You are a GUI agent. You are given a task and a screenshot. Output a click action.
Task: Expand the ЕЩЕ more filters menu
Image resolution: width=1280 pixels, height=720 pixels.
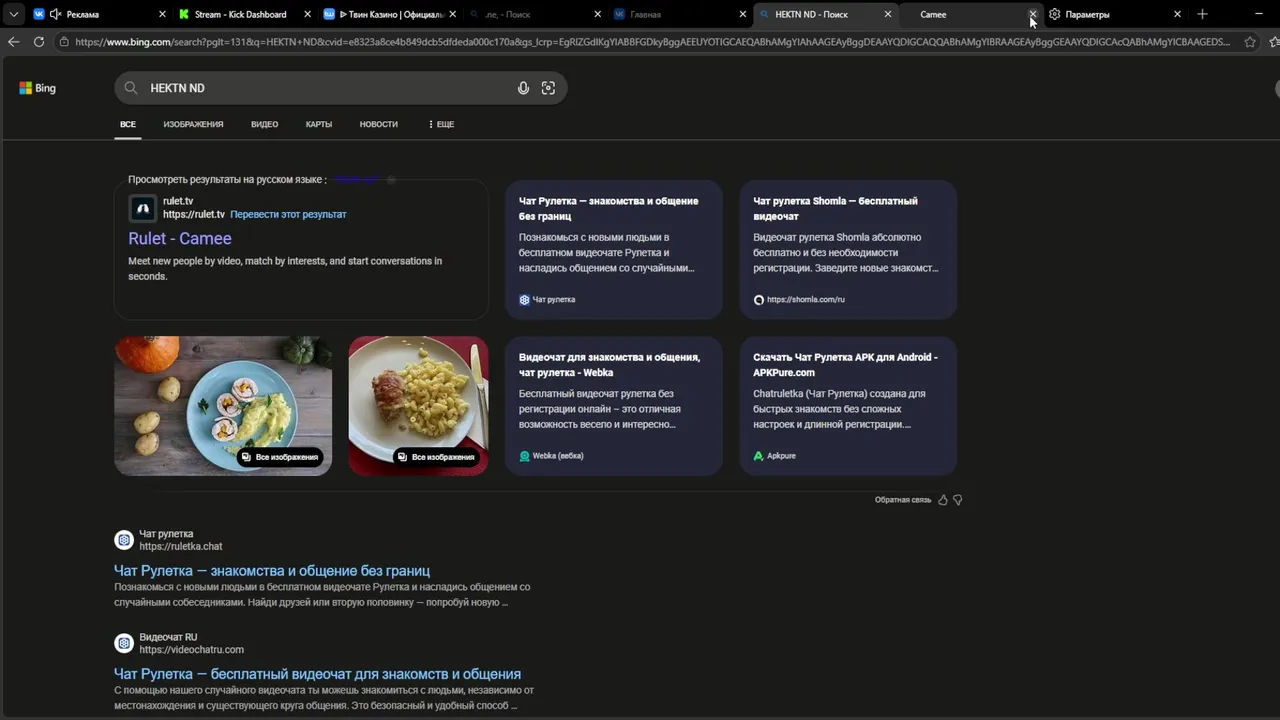pyautogui.click(x=441, y=124)
